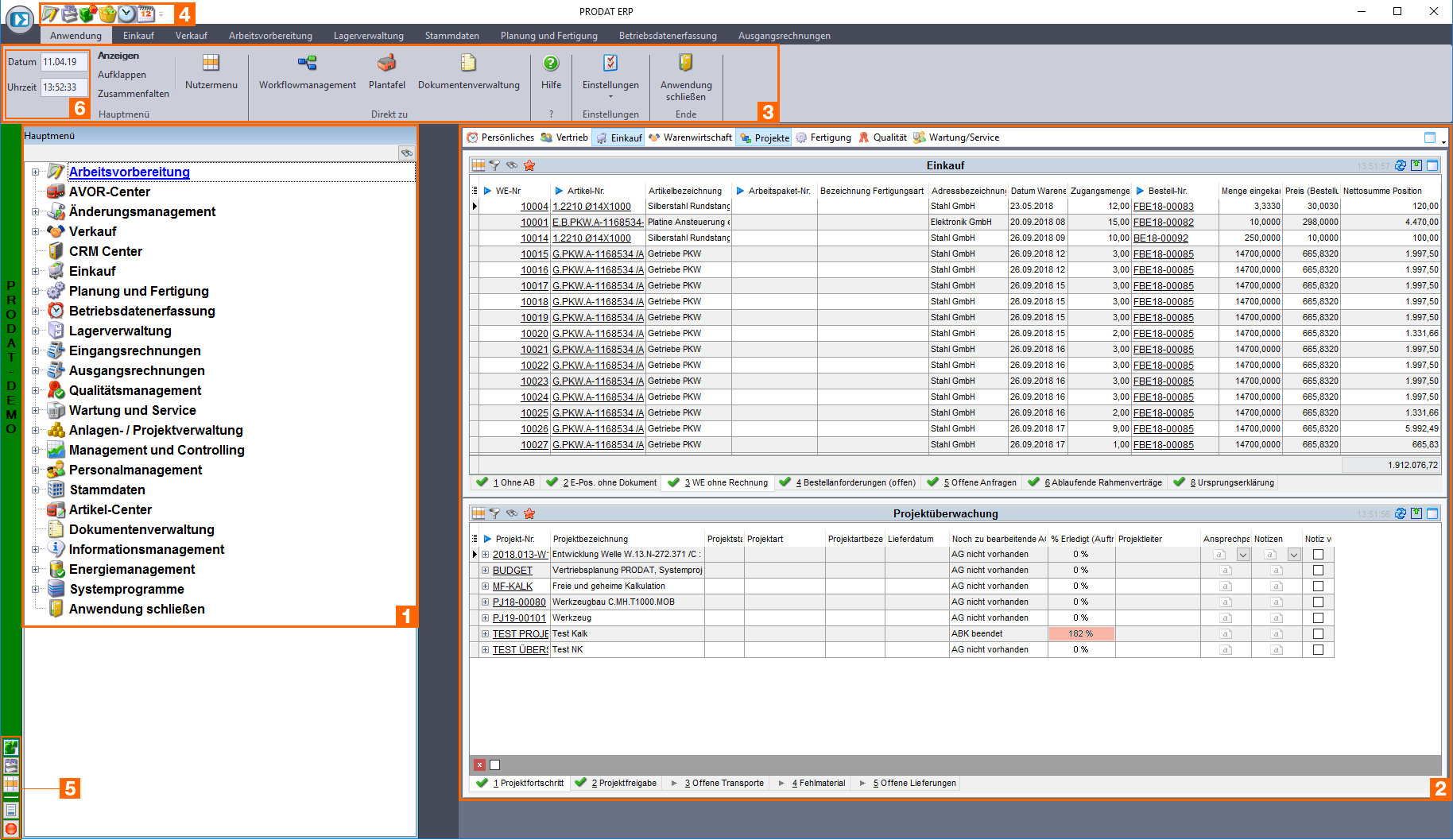Screen dimensions: 1453x840
Task: Open the Arbeitsvorbereitung link in Hauptmenü
Action: (x=130, y=172)
